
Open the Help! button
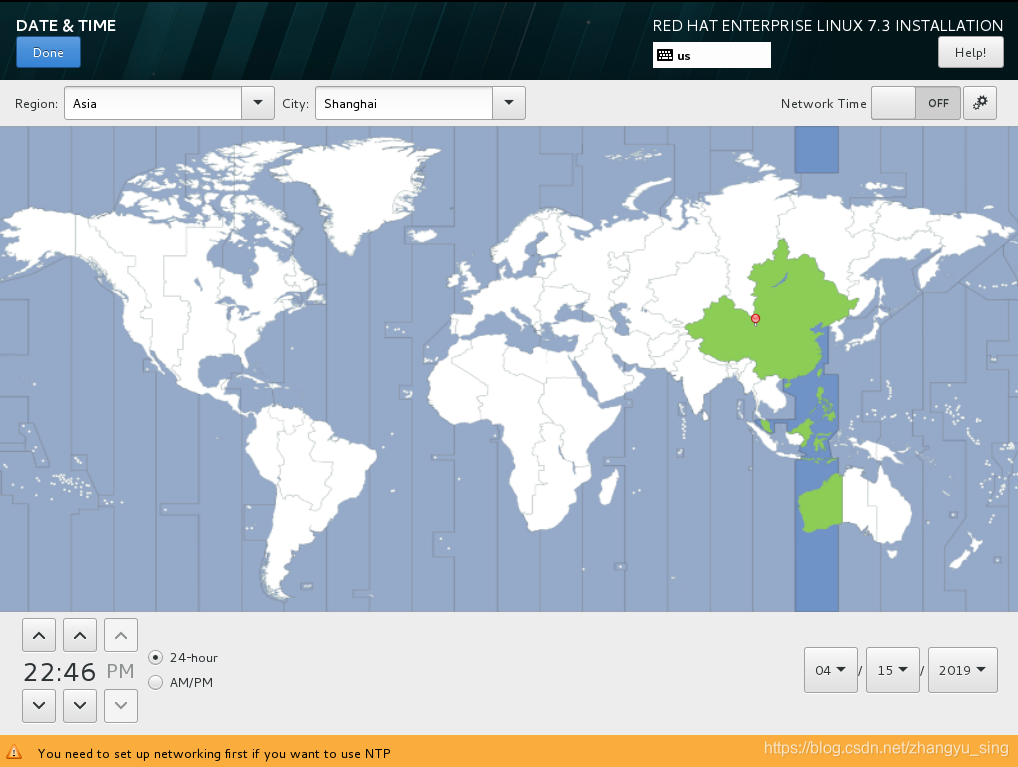click(x=970, y=53)
